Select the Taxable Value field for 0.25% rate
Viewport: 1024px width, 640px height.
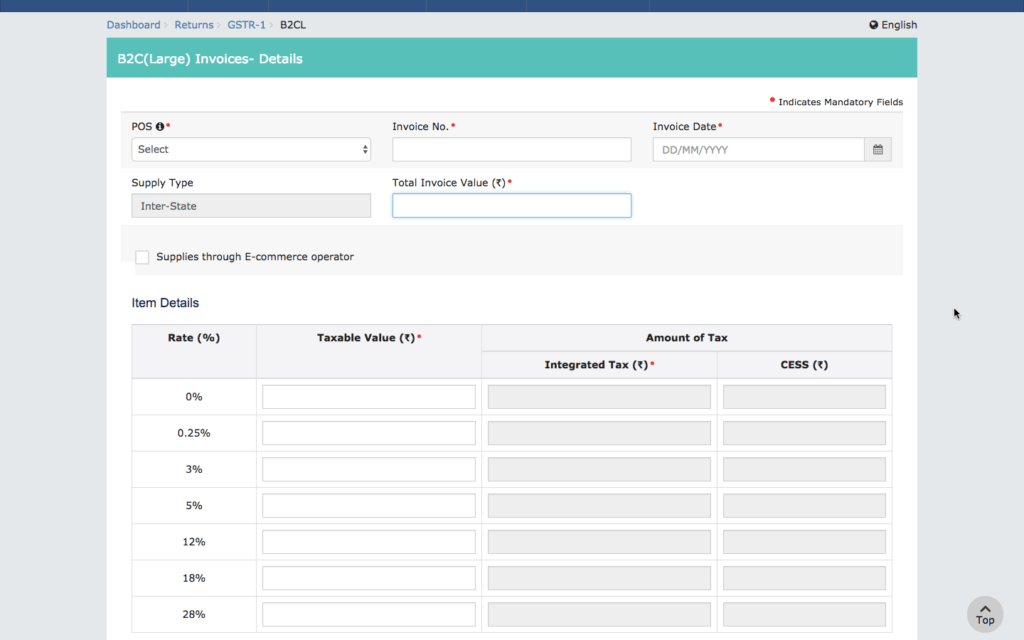pyautogui.click(x=368, y=432)
